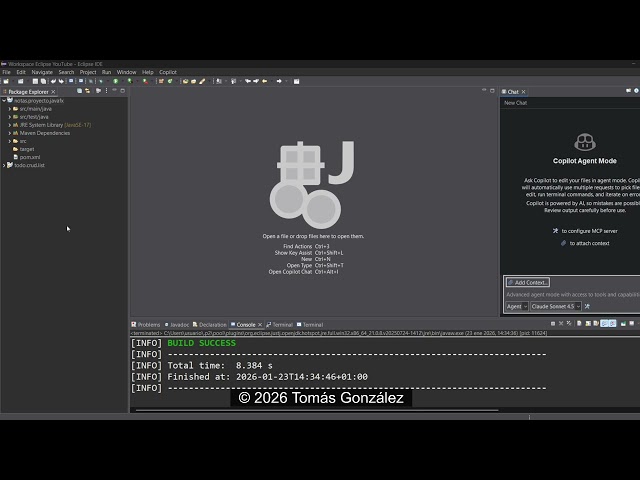This screenshot has height=480, width=640.
Task: Expand the src/main/java folder
Action: point(10,109)
